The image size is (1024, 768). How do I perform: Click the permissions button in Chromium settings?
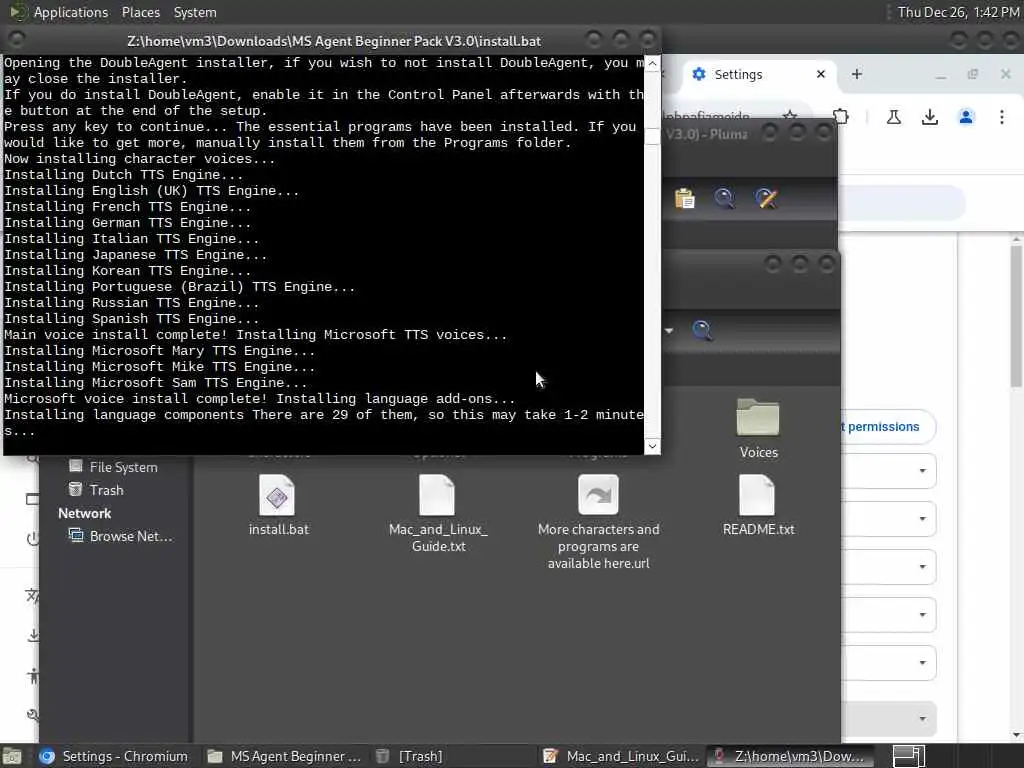[888, 427]
